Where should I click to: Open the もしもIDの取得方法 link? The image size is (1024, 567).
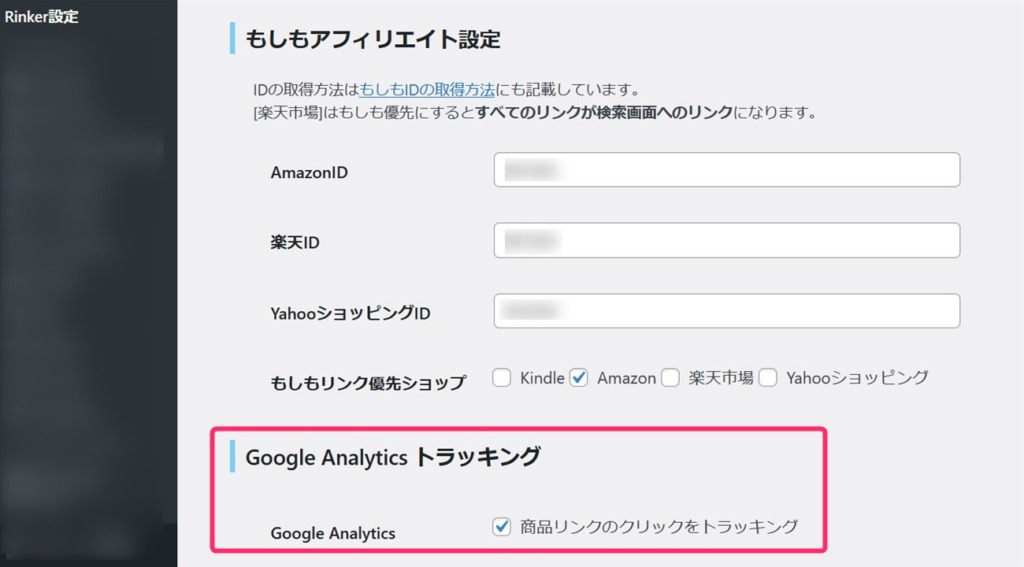click(x=427, y=89)
